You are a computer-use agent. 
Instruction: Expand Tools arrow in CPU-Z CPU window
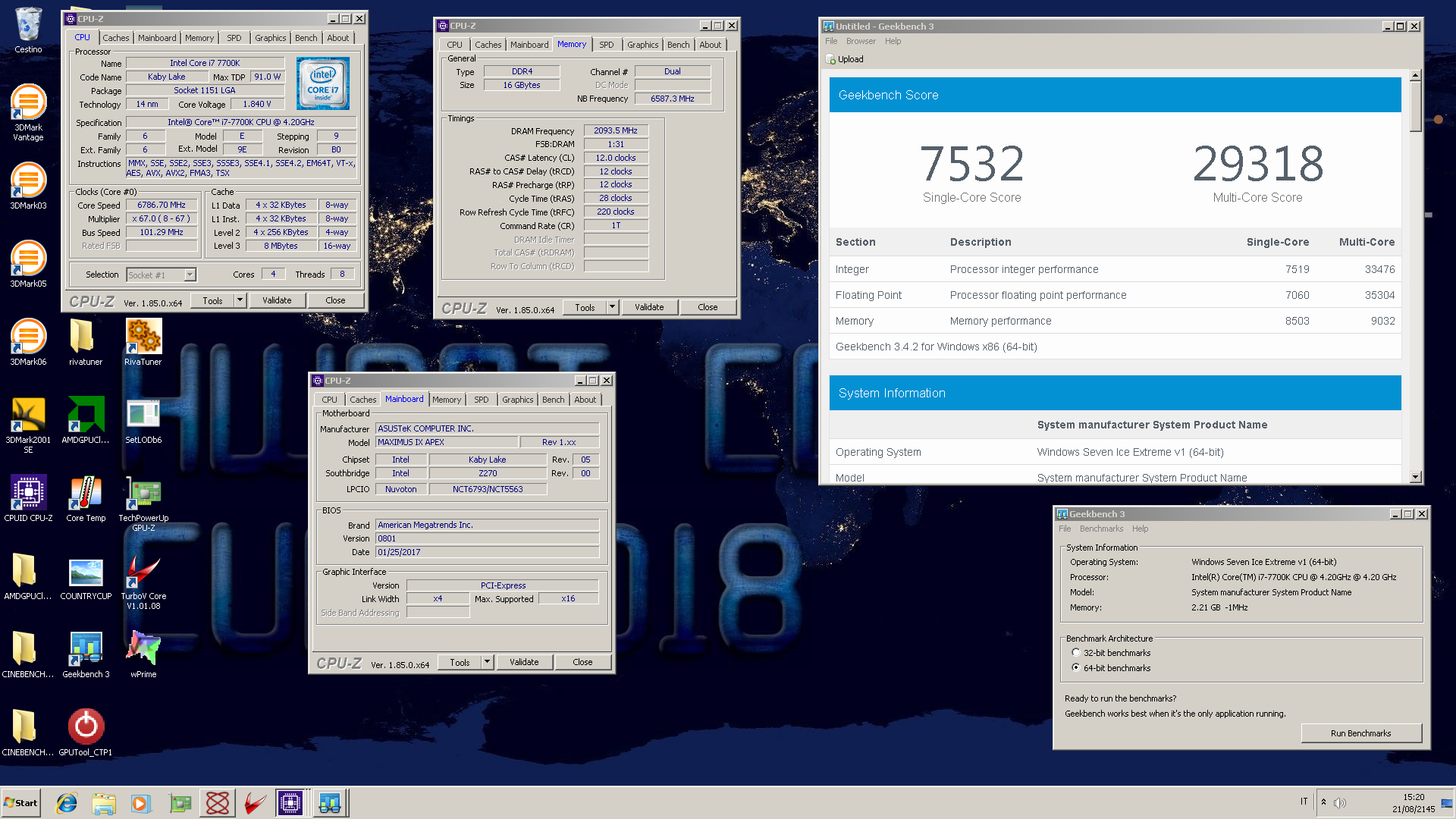click(240, 300)
